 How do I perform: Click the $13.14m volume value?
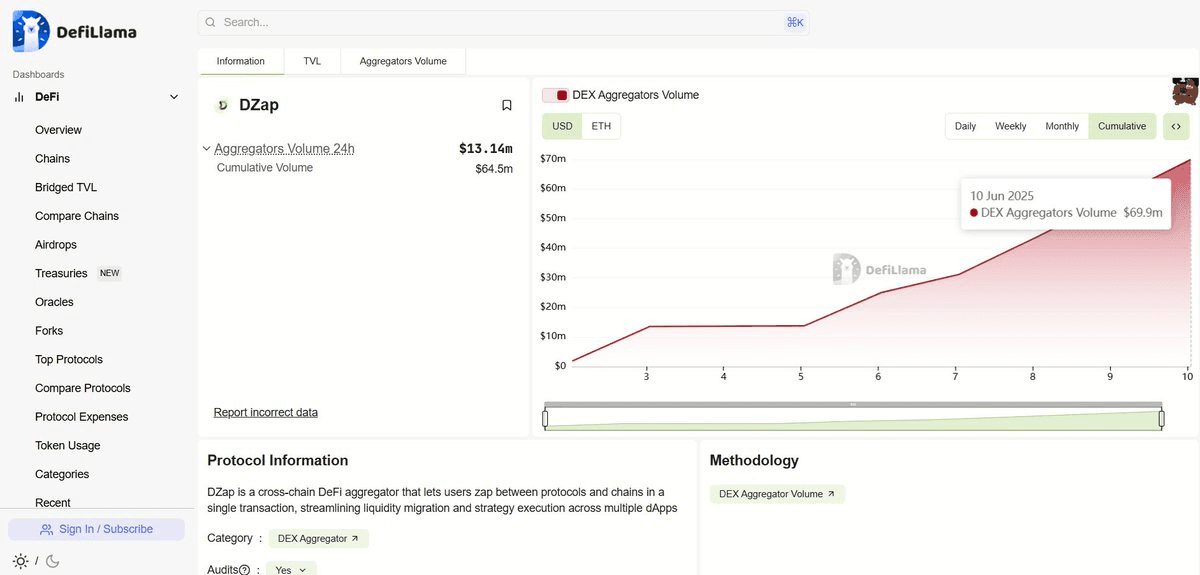[x=486, y=149]
